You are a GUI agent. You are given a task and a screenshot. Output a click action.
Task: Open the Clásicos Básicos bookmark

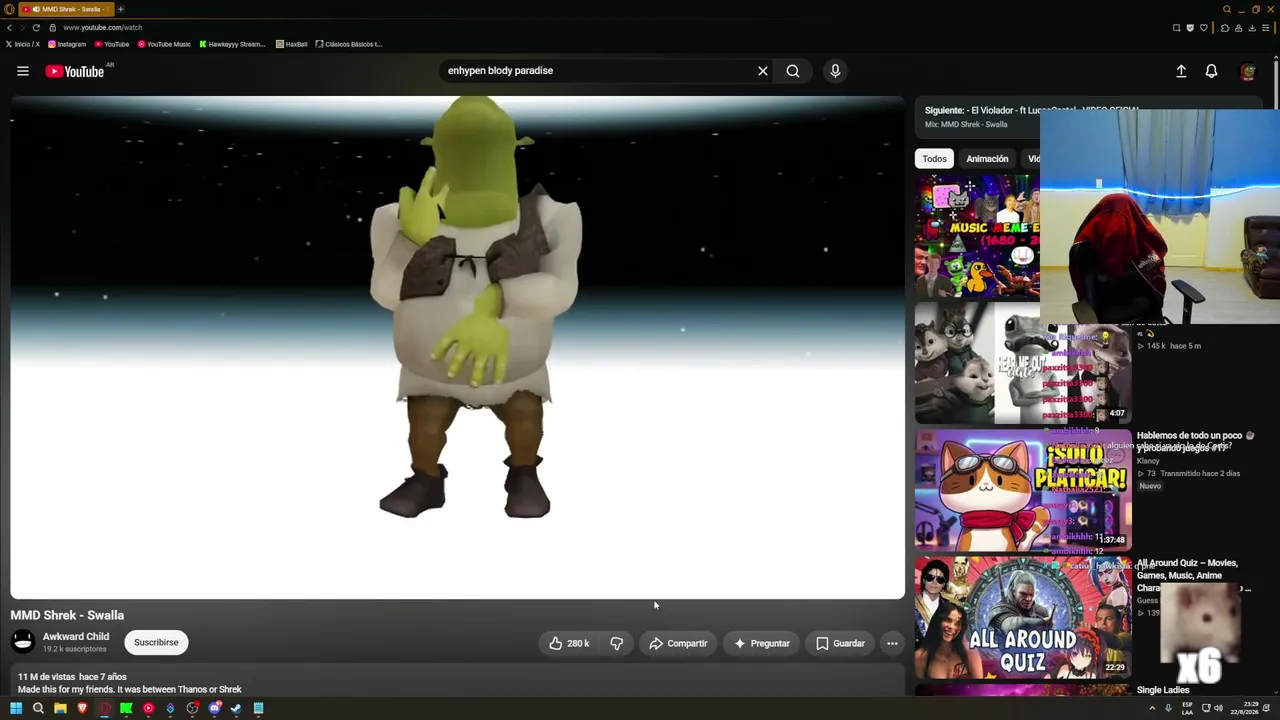click(349, 44)
